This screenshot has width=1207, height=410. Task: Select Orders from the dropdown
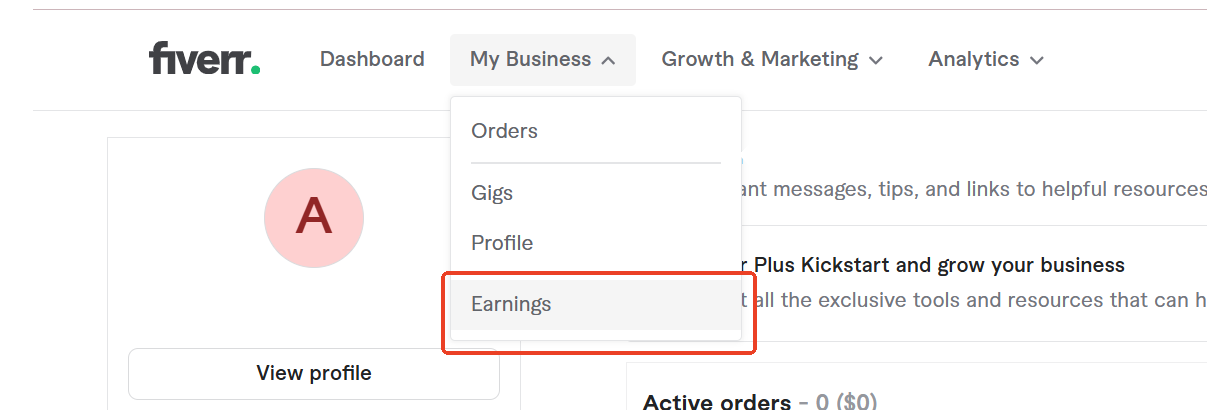click(504, 131)
